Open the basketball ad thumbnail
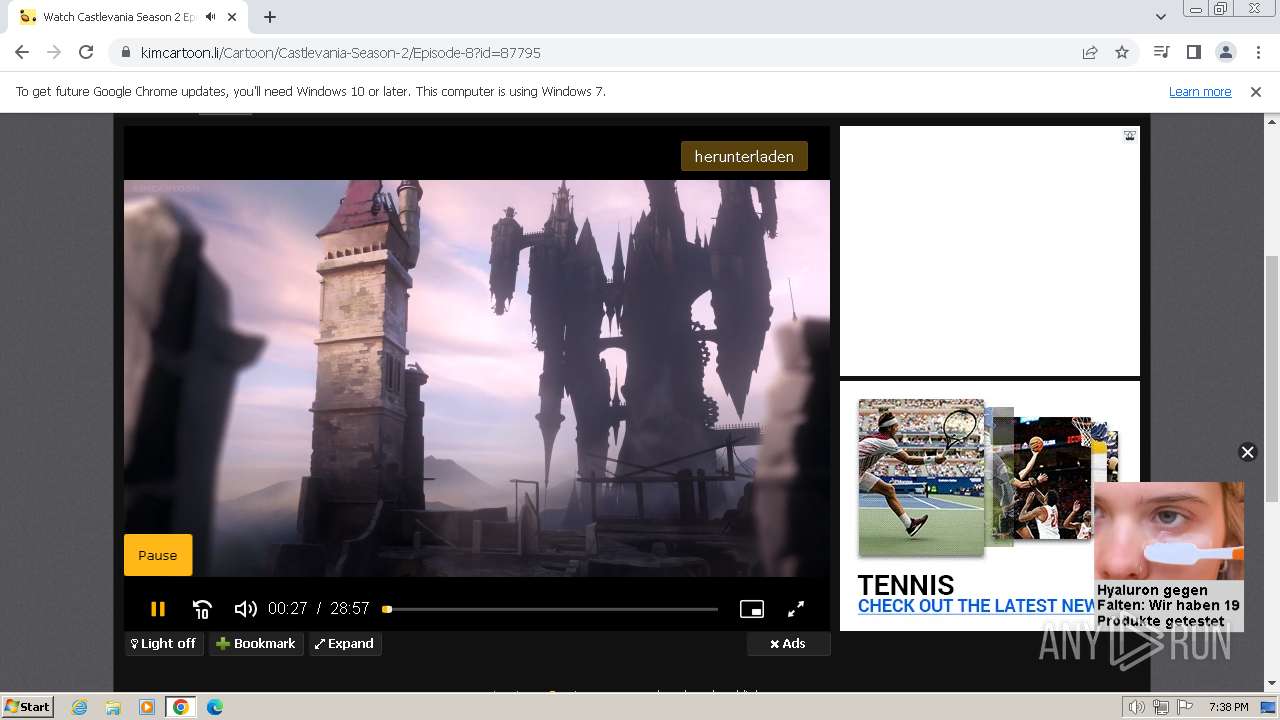 pos(1050,478)
